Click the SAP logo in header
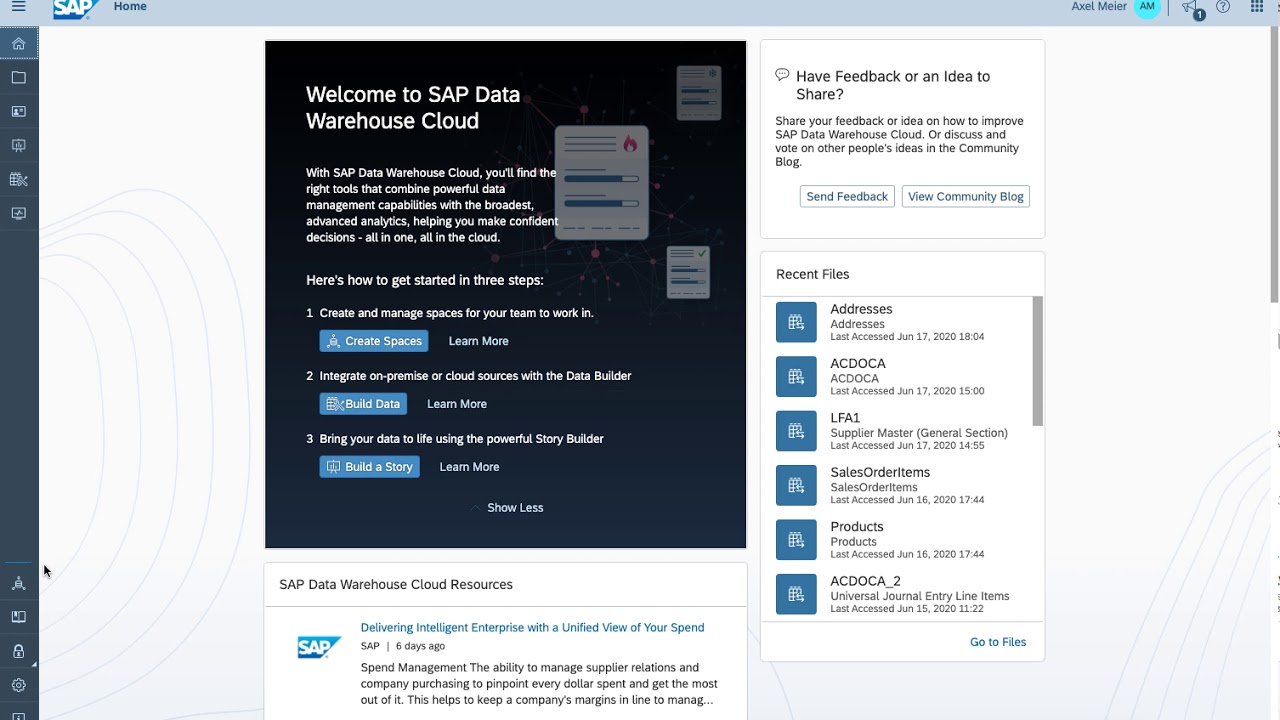The image size is (1280, 720). click(x=76, y=8)
